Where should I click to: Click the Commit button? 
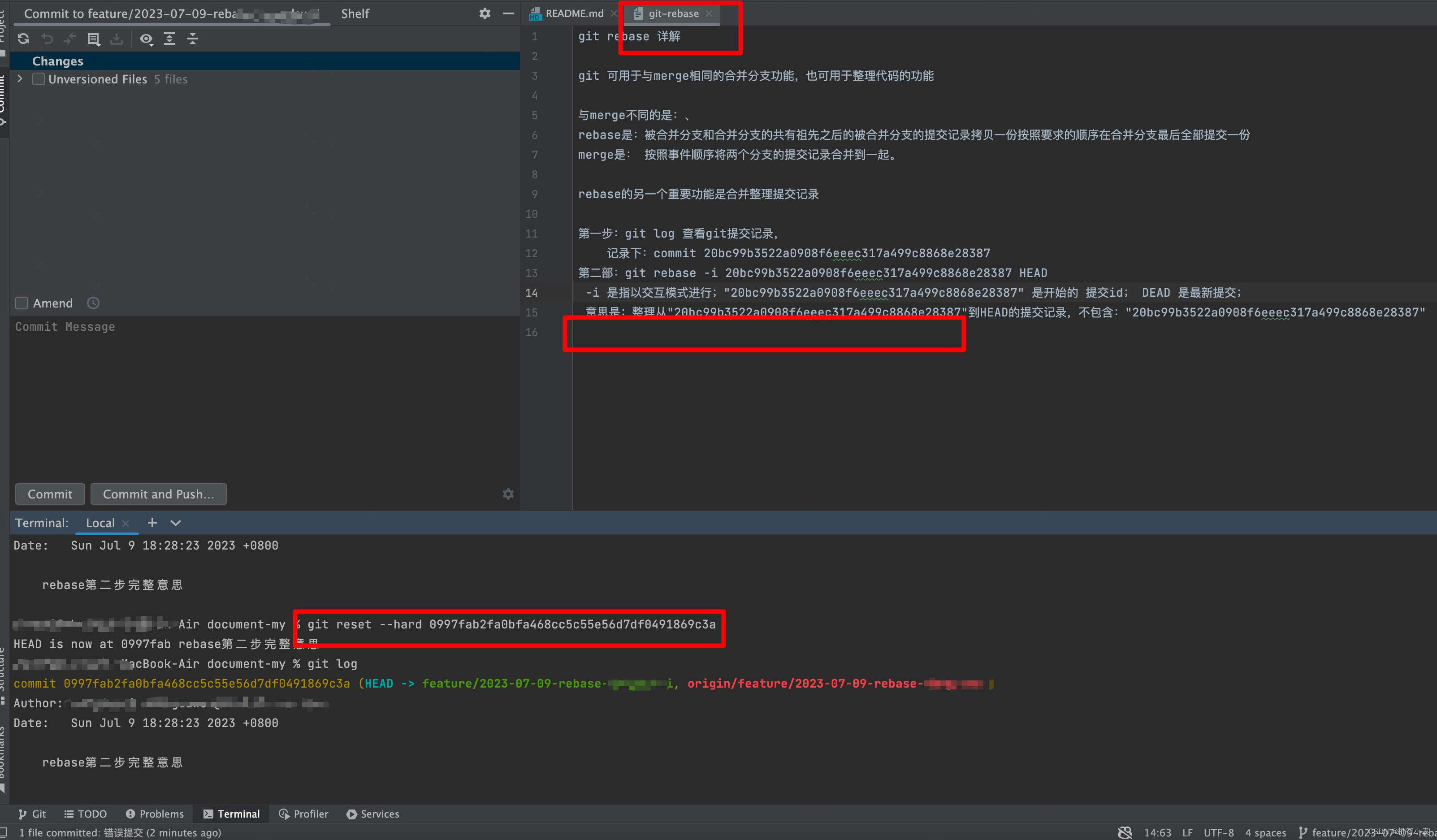tap(50, 494)
